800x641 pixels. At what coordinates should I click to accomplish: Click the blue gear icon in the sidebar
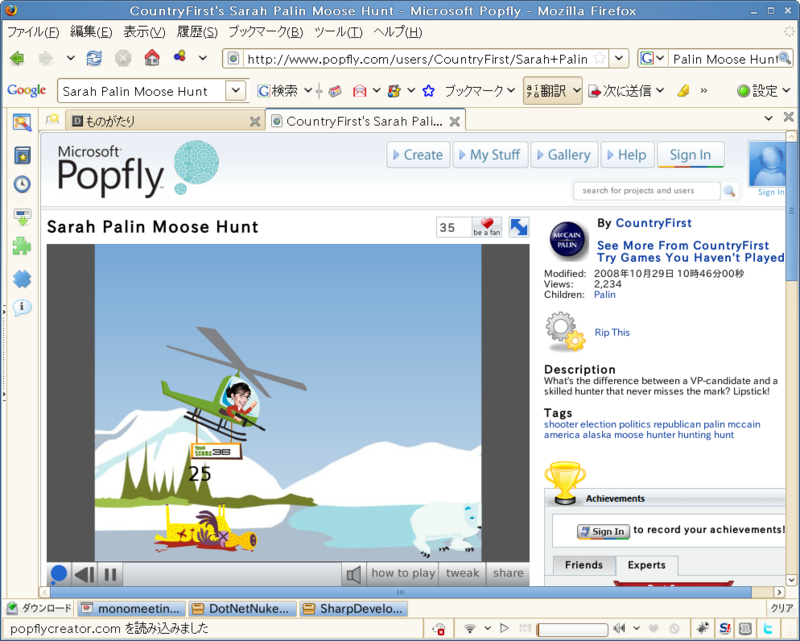click(x=22, y=279)
